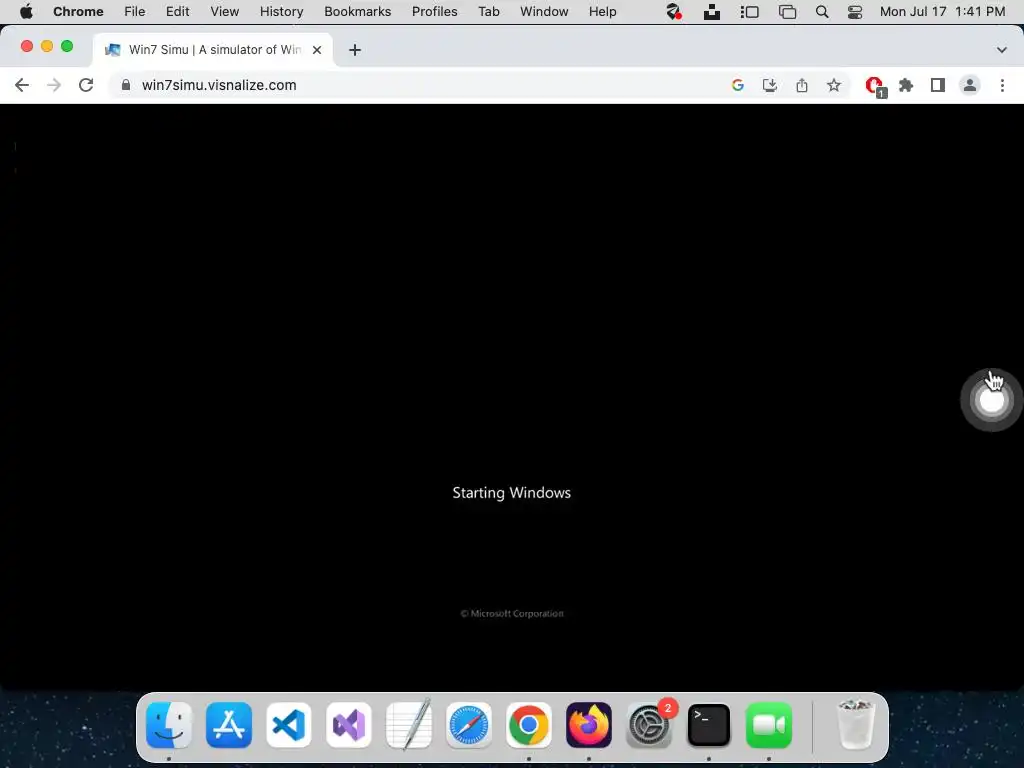Viewport: 1024px width, 768px height.
Task: Open the Extensions puzzle icon
Action: coord(906,85)
